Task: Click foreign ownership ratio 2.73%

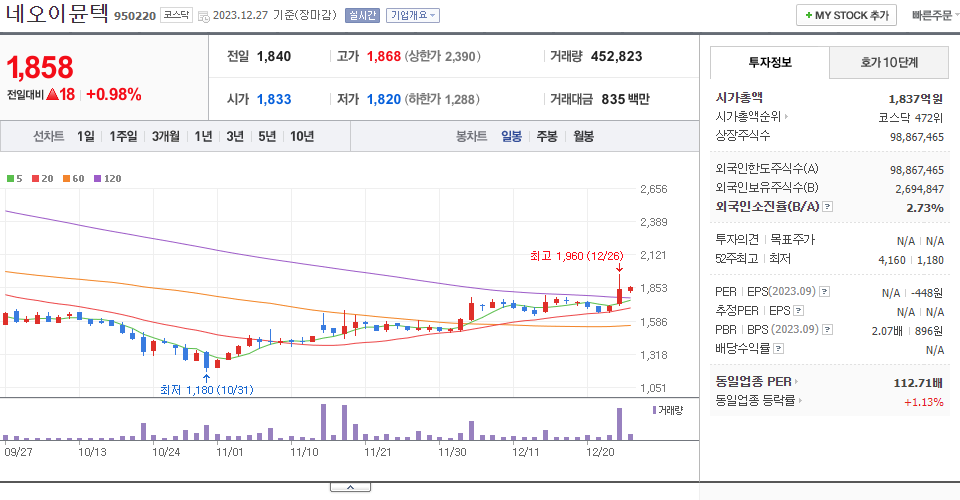Action: (925, 208)
